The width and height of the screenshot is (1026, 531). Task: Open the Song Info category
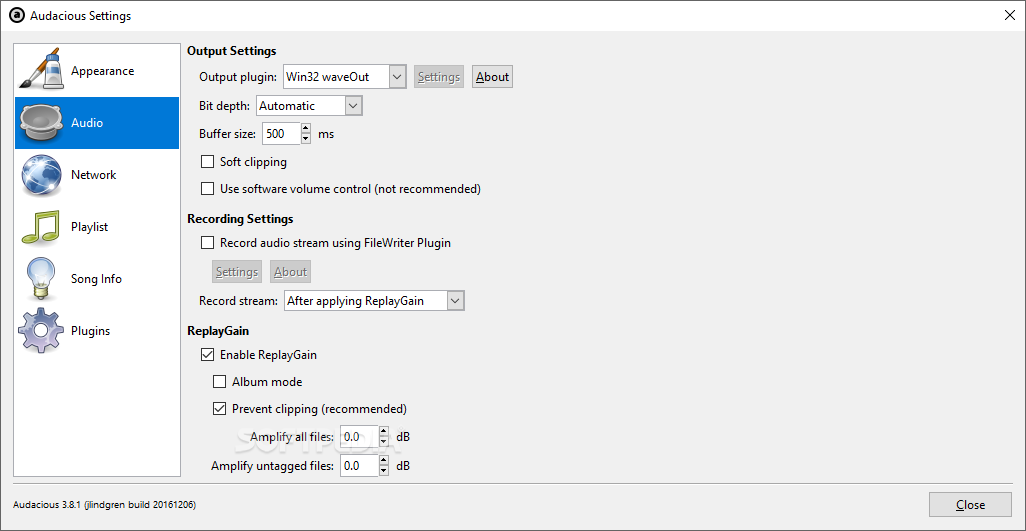pos(96,279)
